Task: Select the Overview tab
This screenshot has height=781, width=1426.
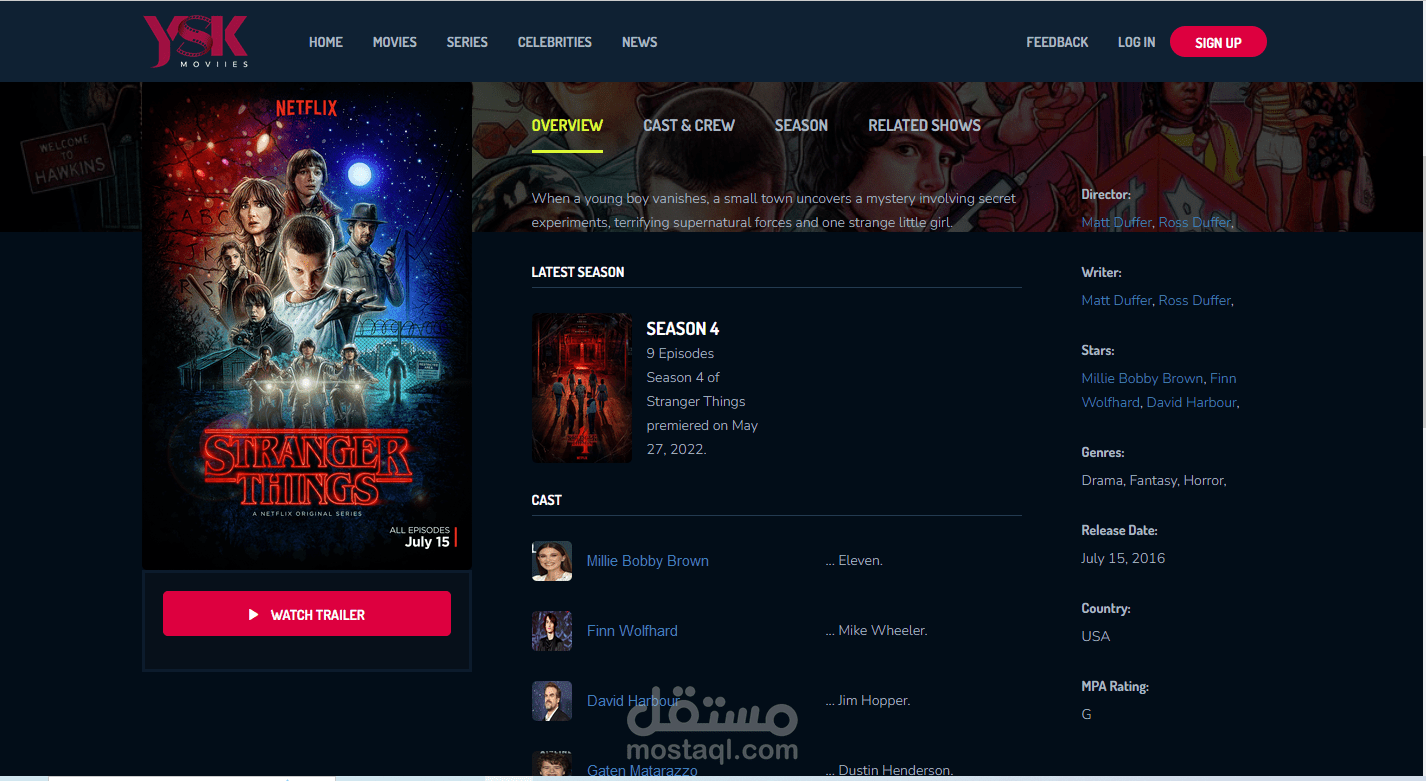Action: [x=567, y=125]
